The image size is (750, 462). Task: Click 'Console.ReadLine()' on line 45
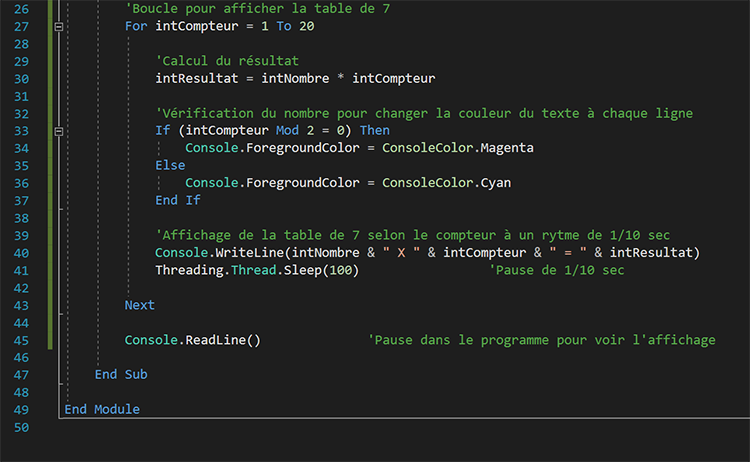[193, 340]
